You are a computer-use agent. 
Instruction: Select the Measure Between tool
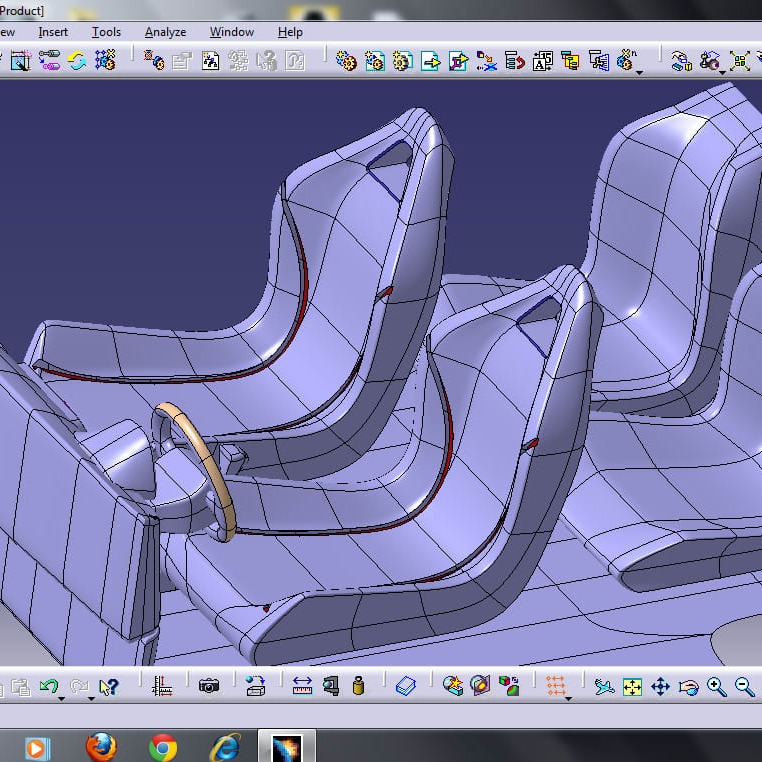[303, 686]
